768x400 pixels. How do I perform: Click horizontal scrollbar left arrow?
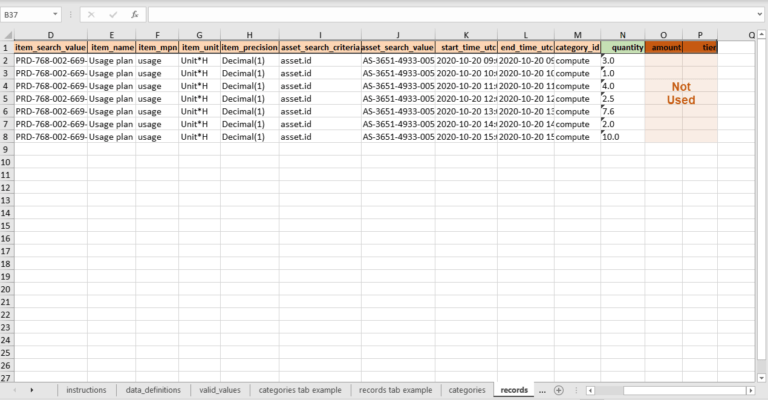coord(591,389)
